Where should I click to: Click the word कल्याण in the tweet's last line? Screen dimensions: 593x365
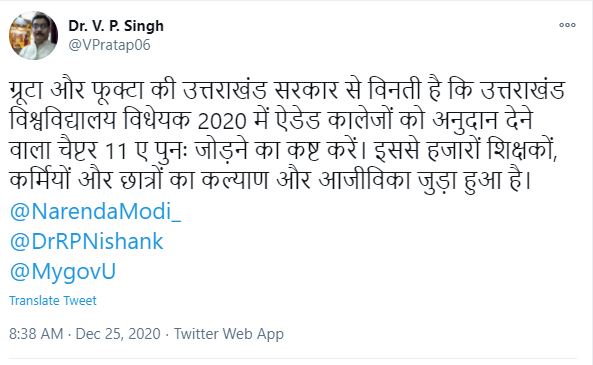pyautogui.click(x=234, y=181)
